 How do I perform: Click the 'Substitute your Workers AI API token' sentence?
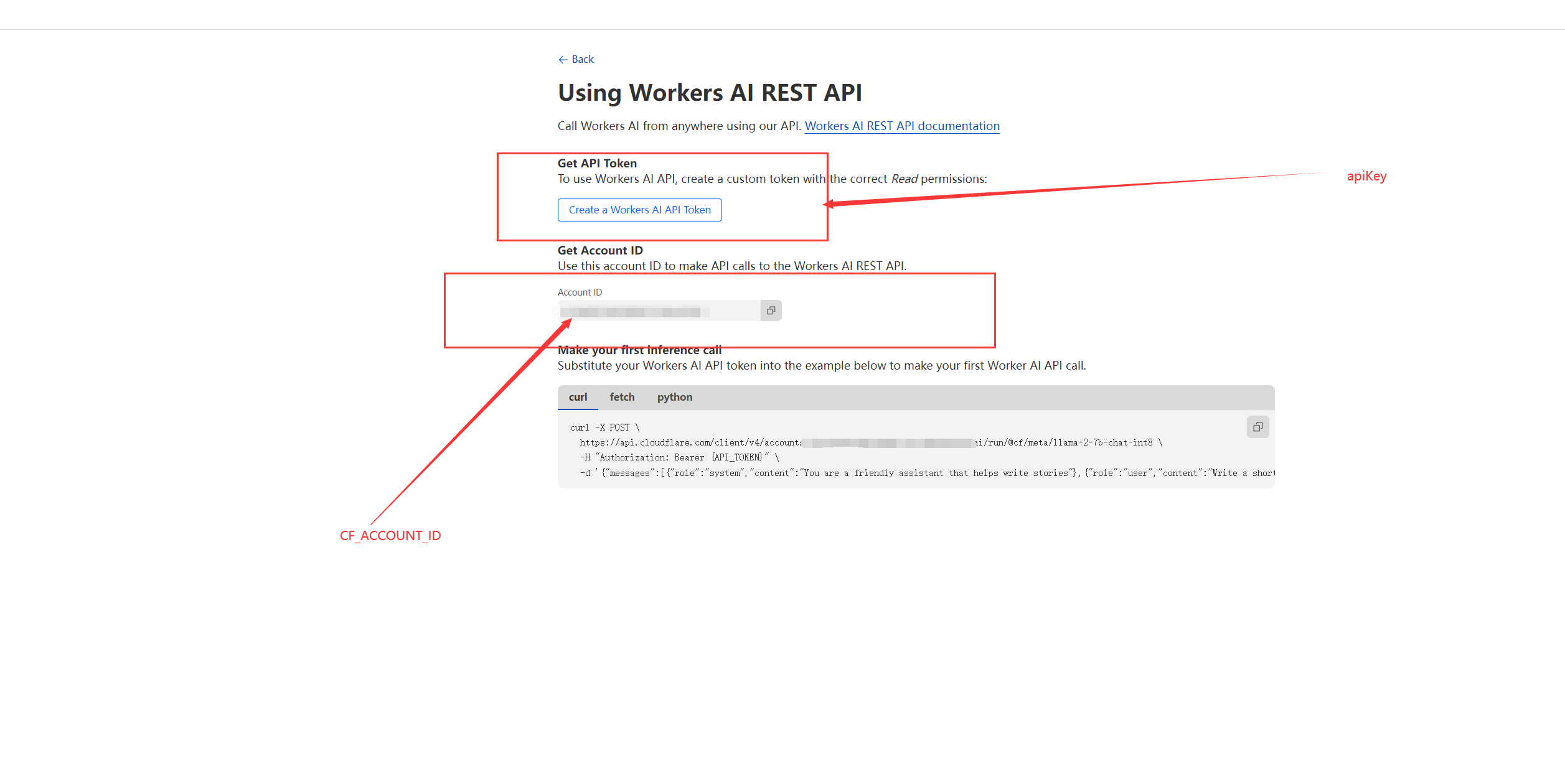point(822,365)
